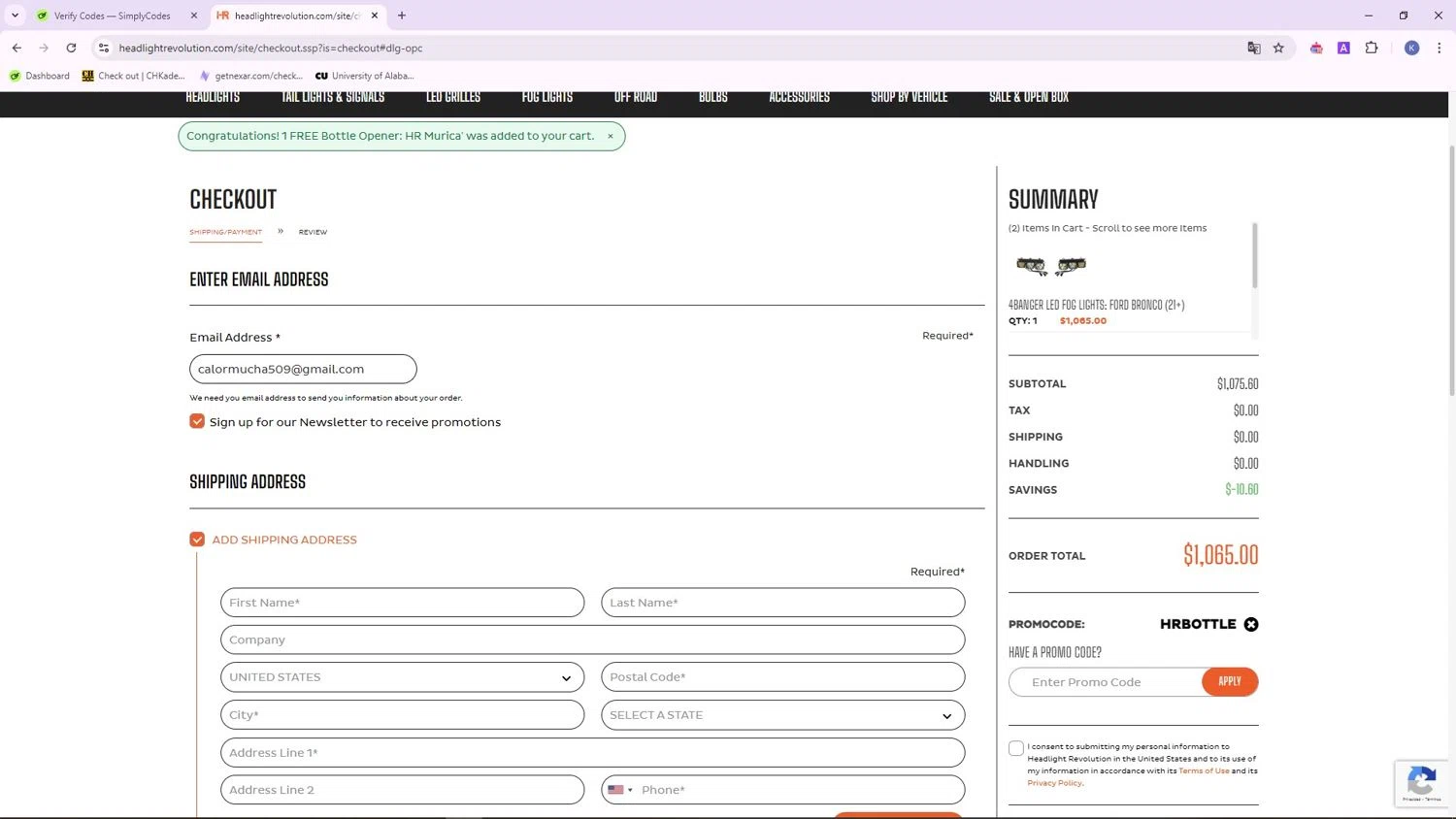Uncheck the newsletter signup checkbox
Image resolution: width=1456 pixels, height=819 pixels.
pos(197,421)
